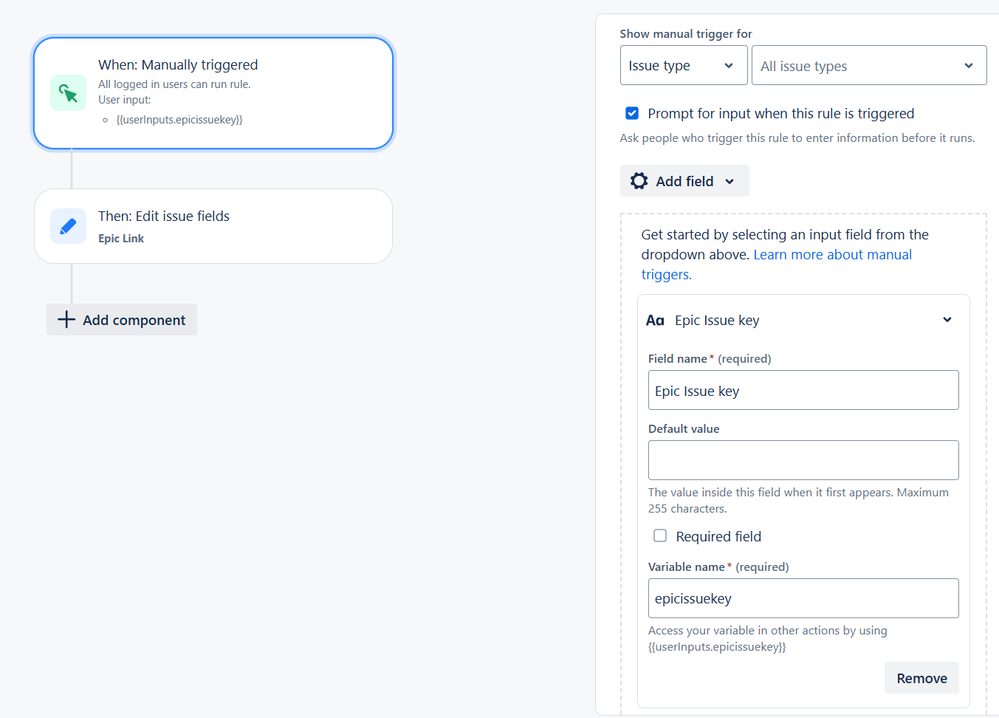The height and width of the screenshot is (718, 999).
Task: Click the blue pencil Edit issue icon
Action: (x=68, y=226)
